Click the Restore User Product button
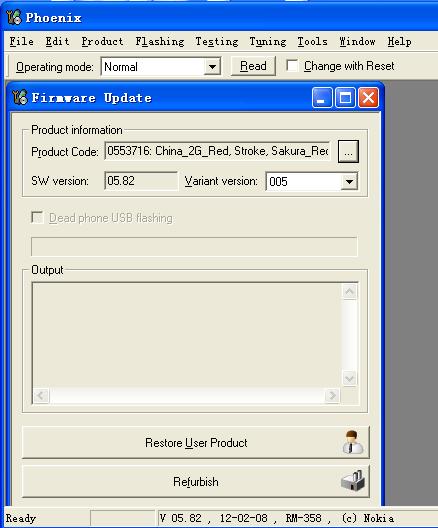 tap(196, 442)
